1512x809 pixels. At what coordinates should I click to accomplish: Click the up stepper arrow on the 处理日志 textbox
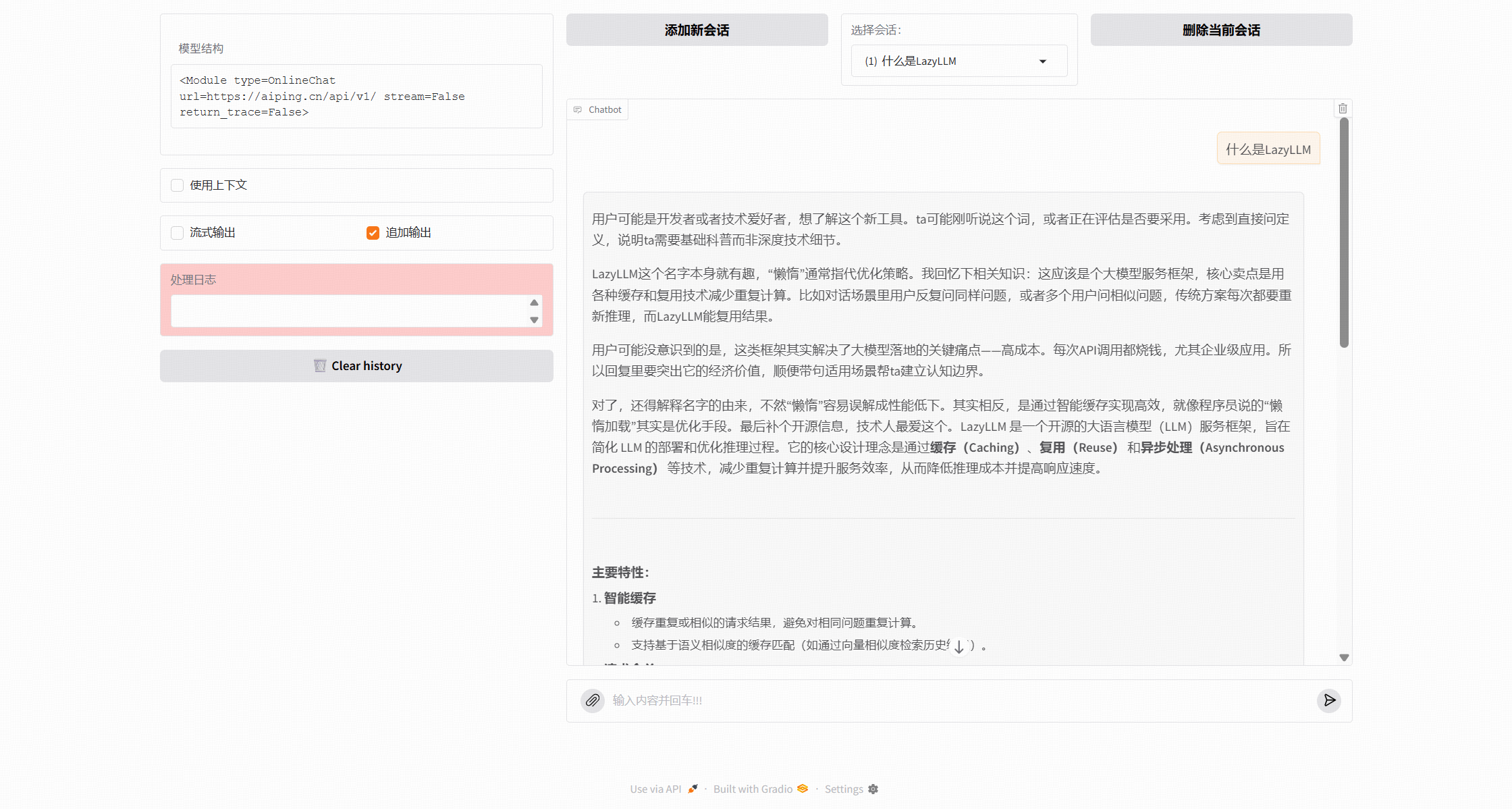coord(534,303)
